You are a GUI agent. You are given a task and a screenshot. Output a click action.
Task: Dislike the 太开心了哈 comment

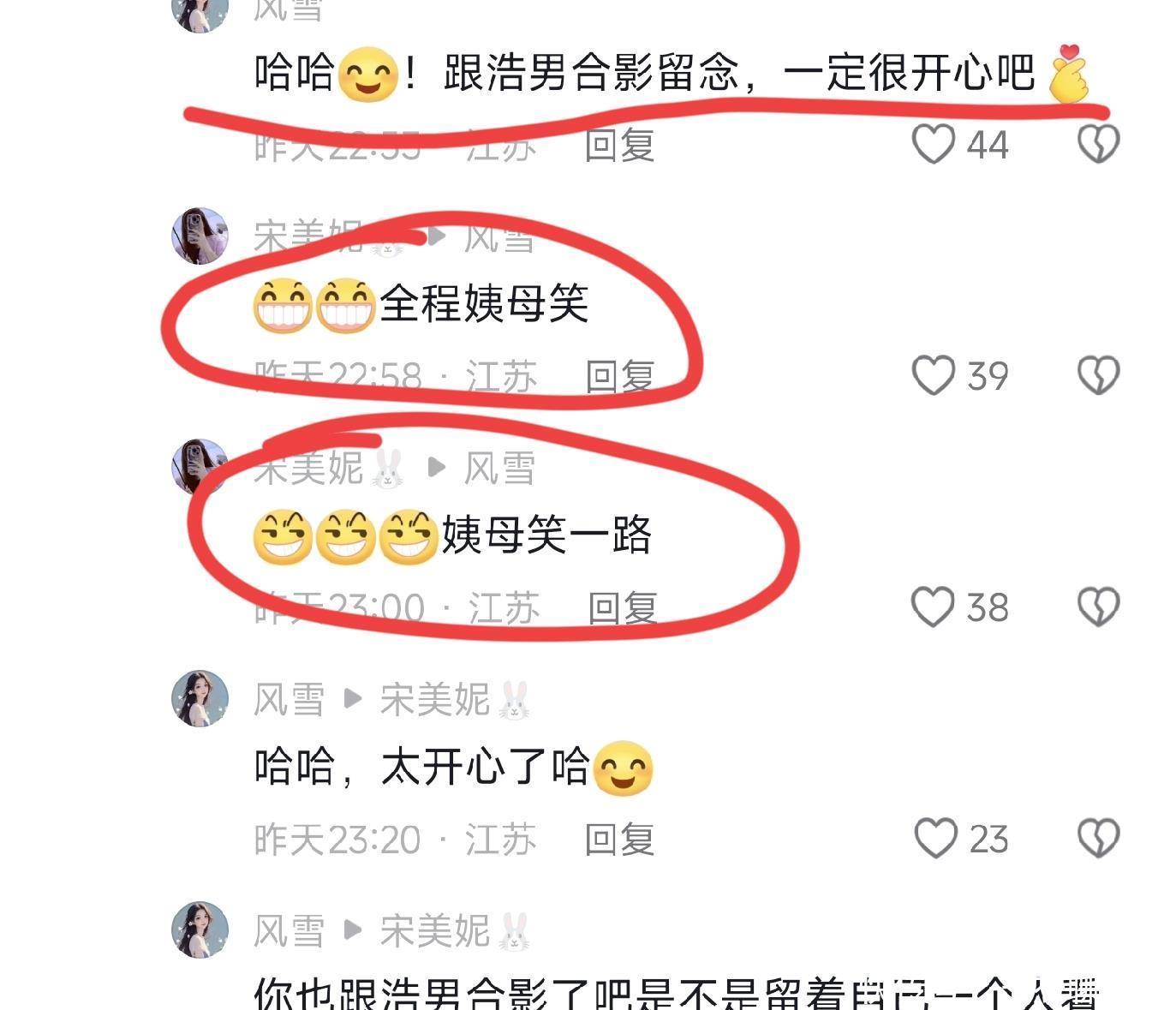1098,838
